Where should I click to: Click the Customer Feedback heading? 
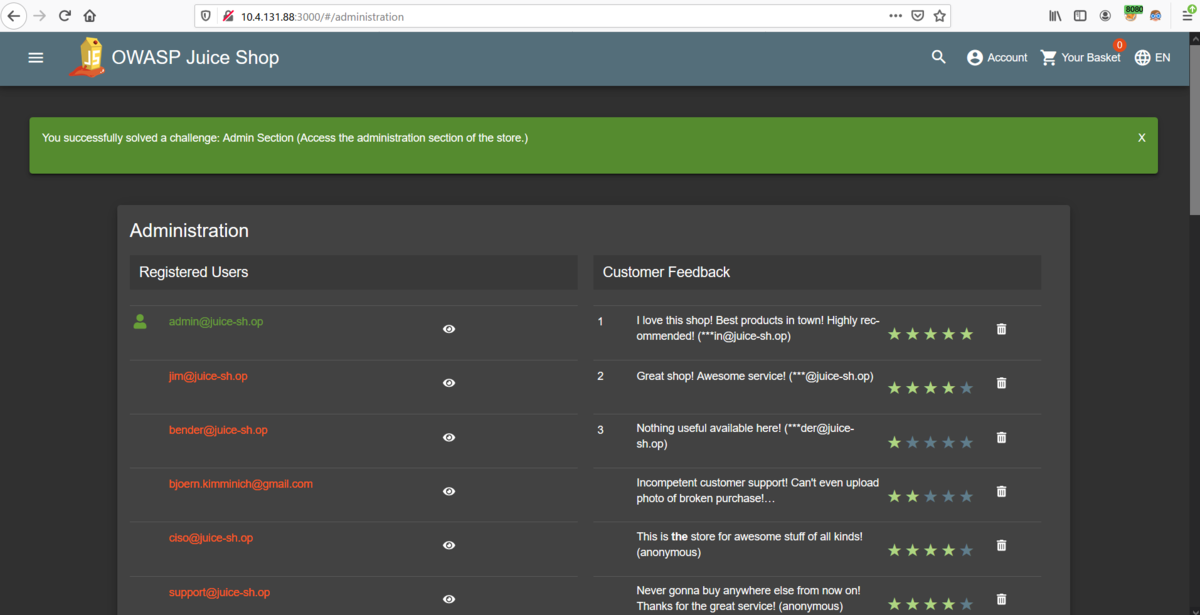point(667,272)
